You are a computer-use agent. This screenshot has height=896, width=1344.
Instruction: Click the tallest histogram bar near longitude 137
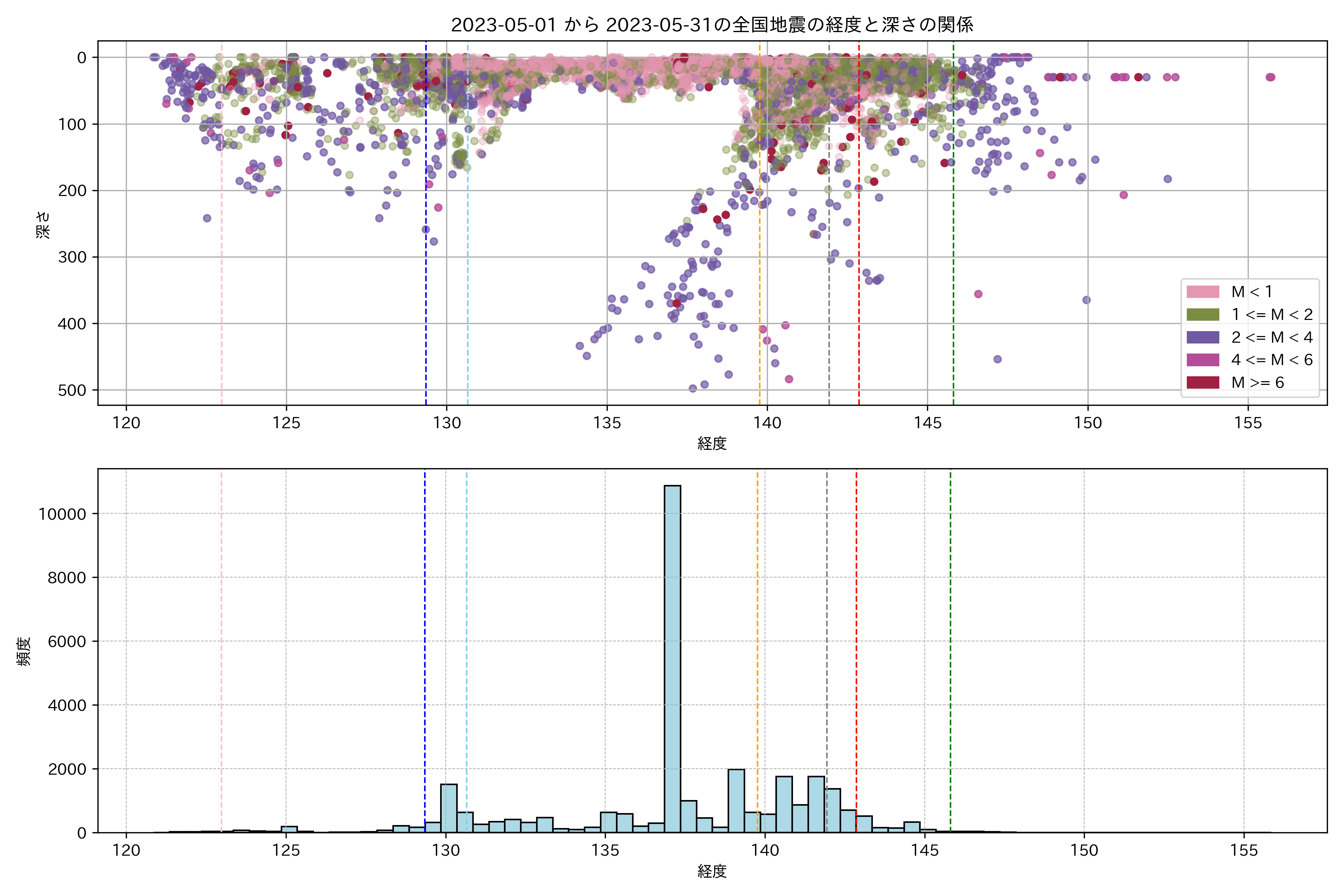(x=672, y=657)
